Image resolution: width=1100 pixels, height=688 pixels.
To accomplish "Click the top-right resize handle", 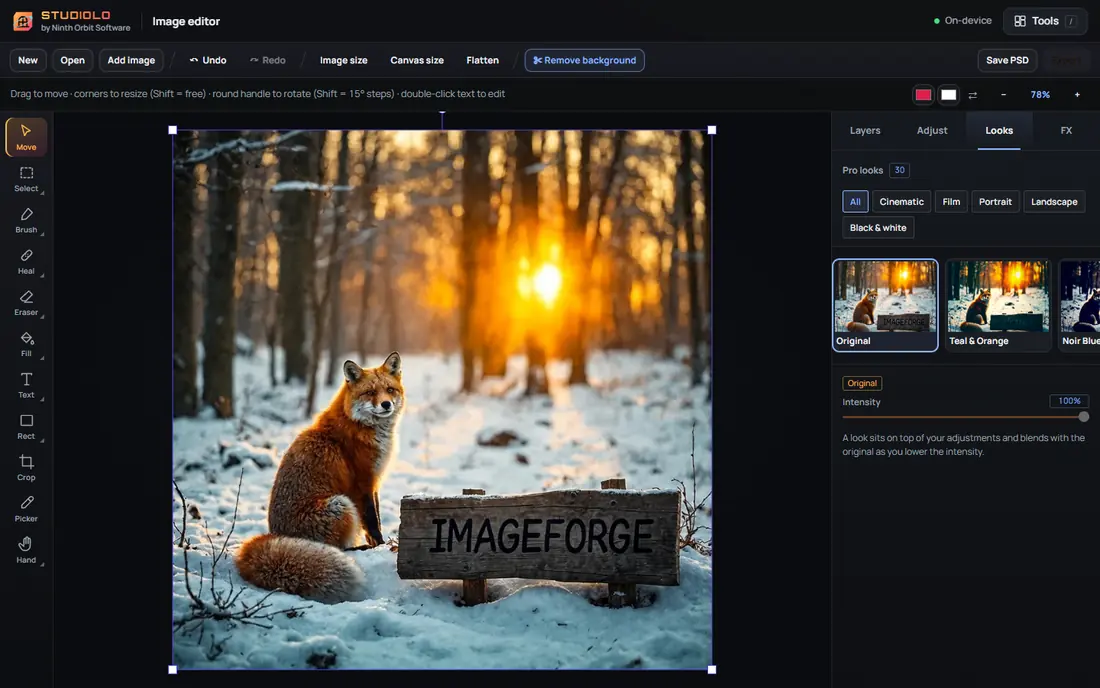I will click(712, 130).
